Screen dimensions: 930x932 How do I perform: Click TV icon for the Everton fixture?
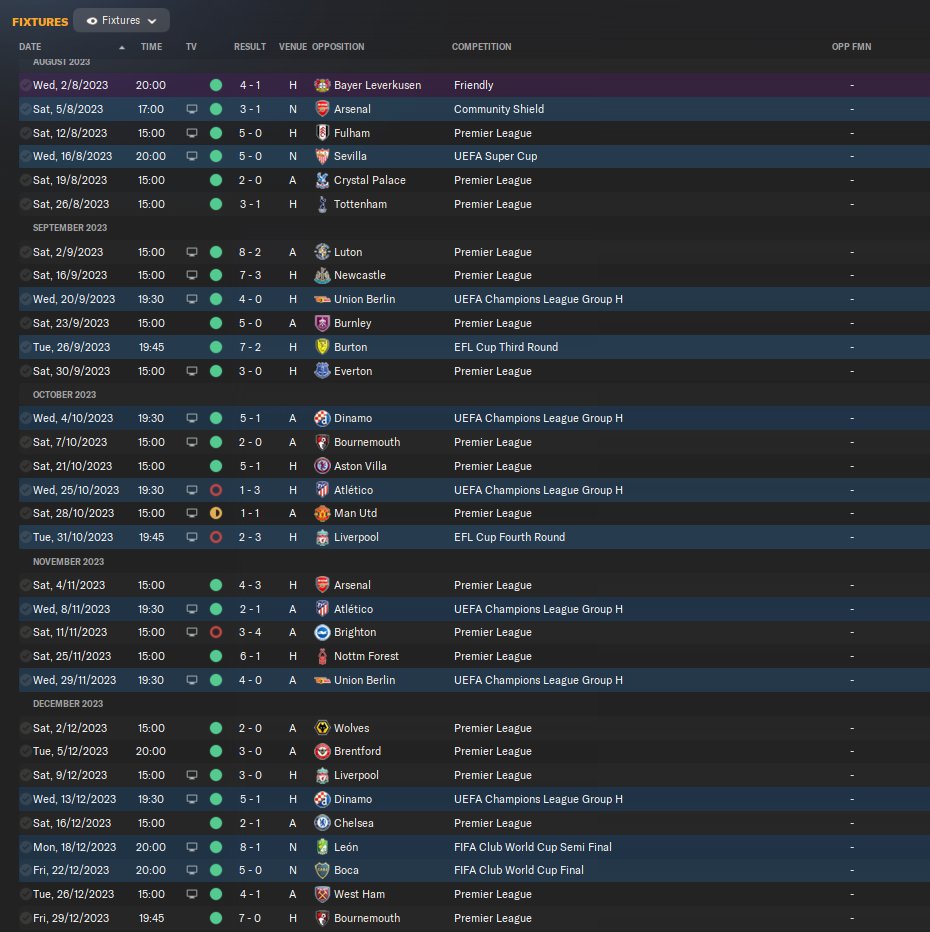[x=191, y=371]
